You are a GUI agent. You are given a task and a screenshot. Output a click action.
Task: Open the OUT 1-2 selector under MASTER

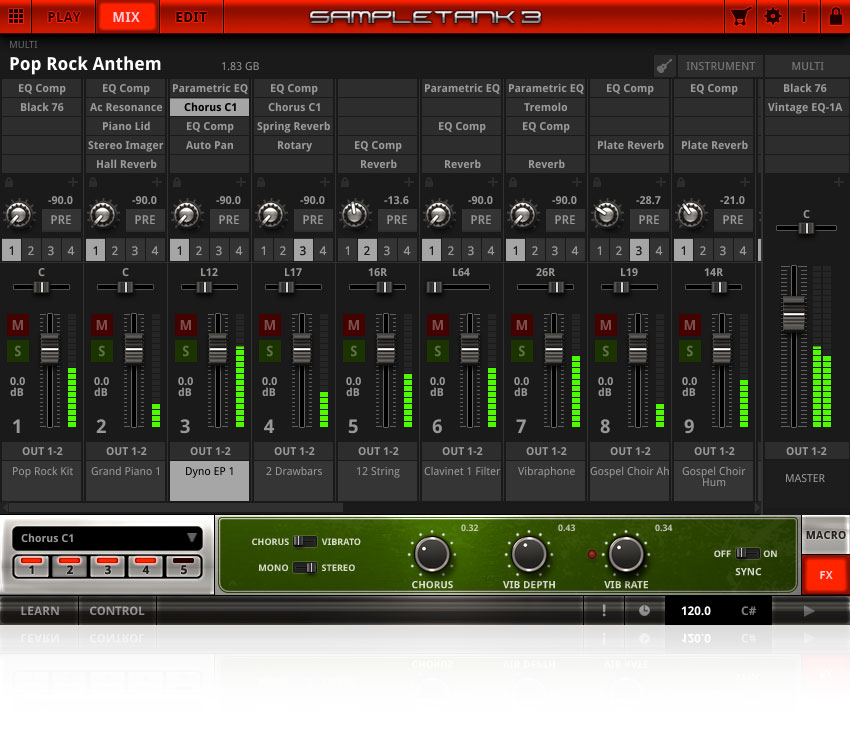coord(805,451)
